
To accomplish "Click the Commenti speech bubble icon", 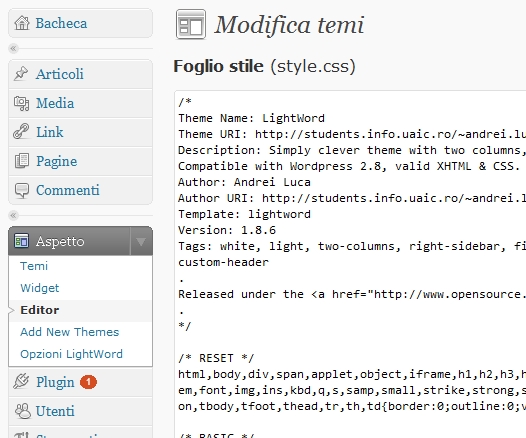I will point(22,190).
